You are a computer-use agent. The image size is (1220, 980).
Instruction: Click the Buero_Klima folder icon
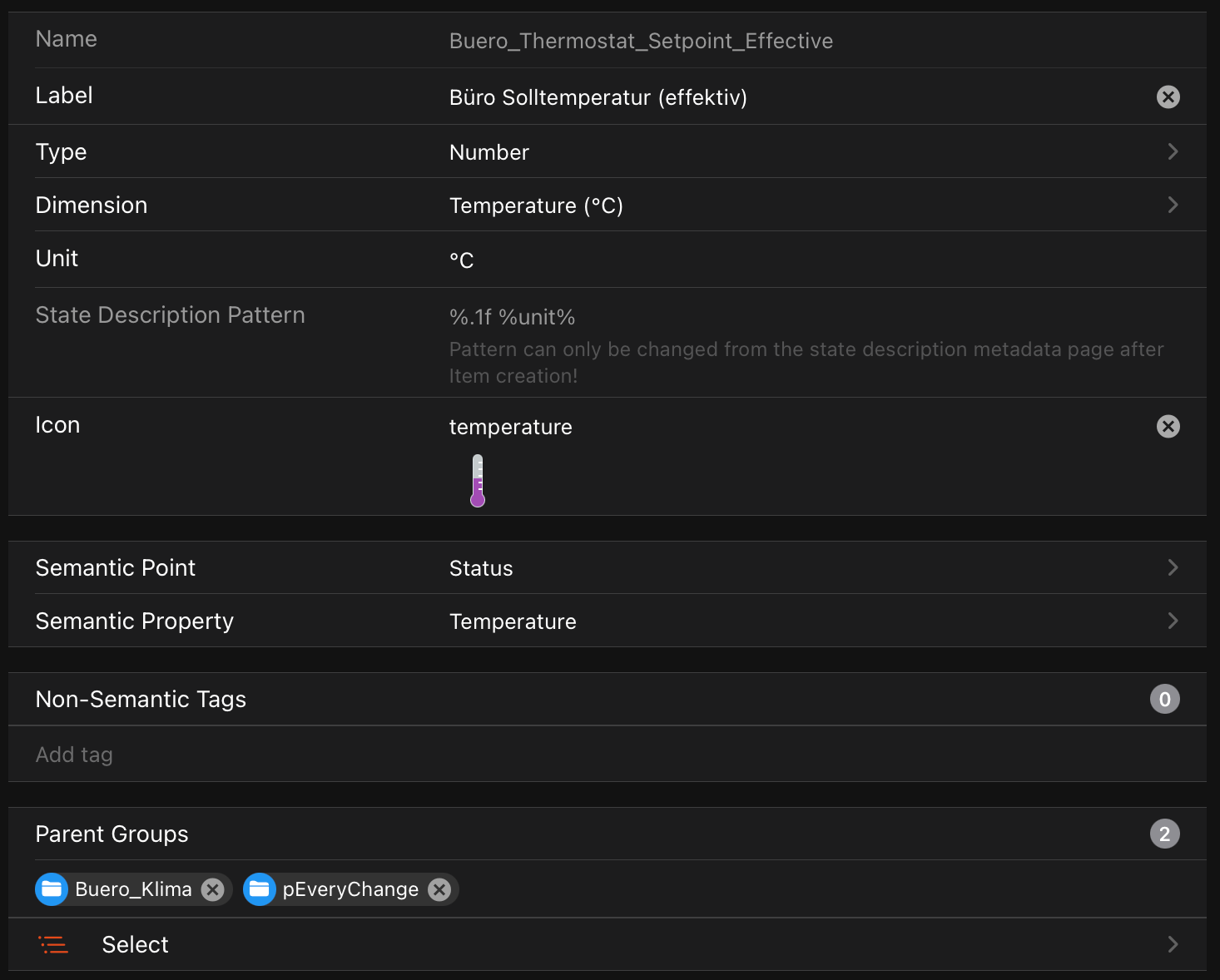coord(52,889)
